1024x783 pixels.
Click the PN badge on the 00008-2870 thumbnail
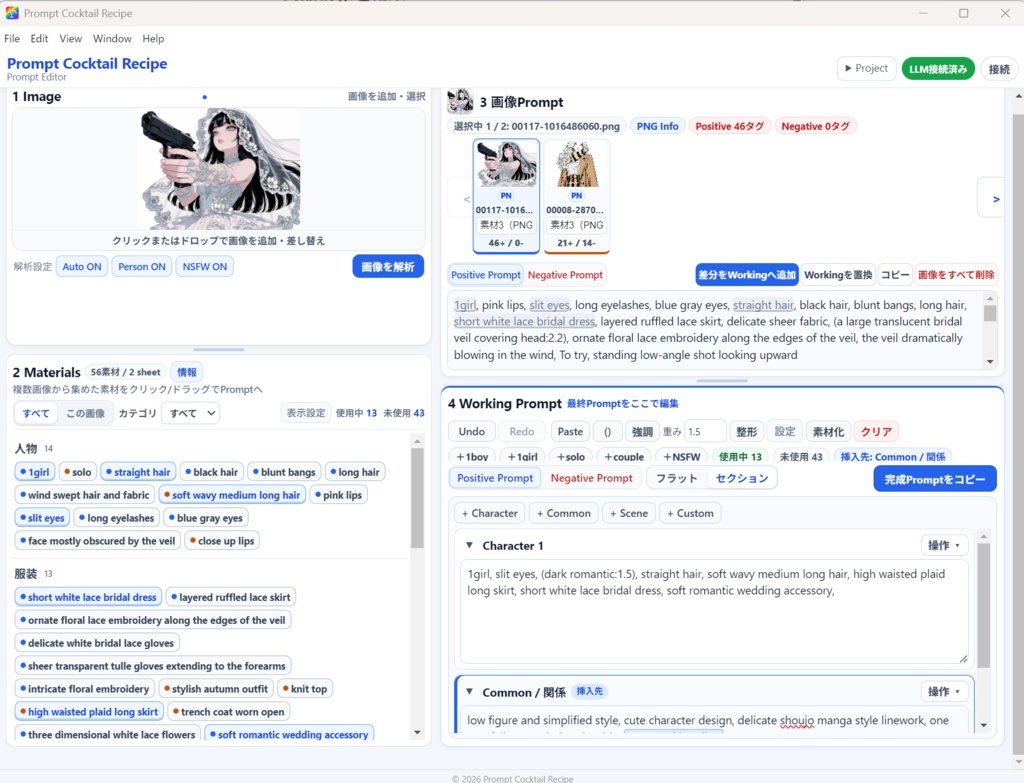click(x=577, y=195)
